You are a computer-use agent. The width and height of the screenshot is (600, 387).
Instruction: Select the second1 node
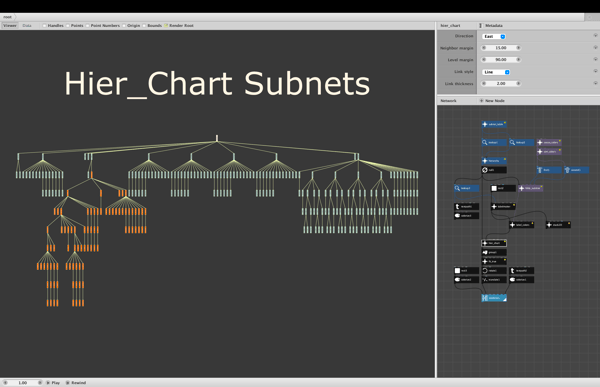577,170
